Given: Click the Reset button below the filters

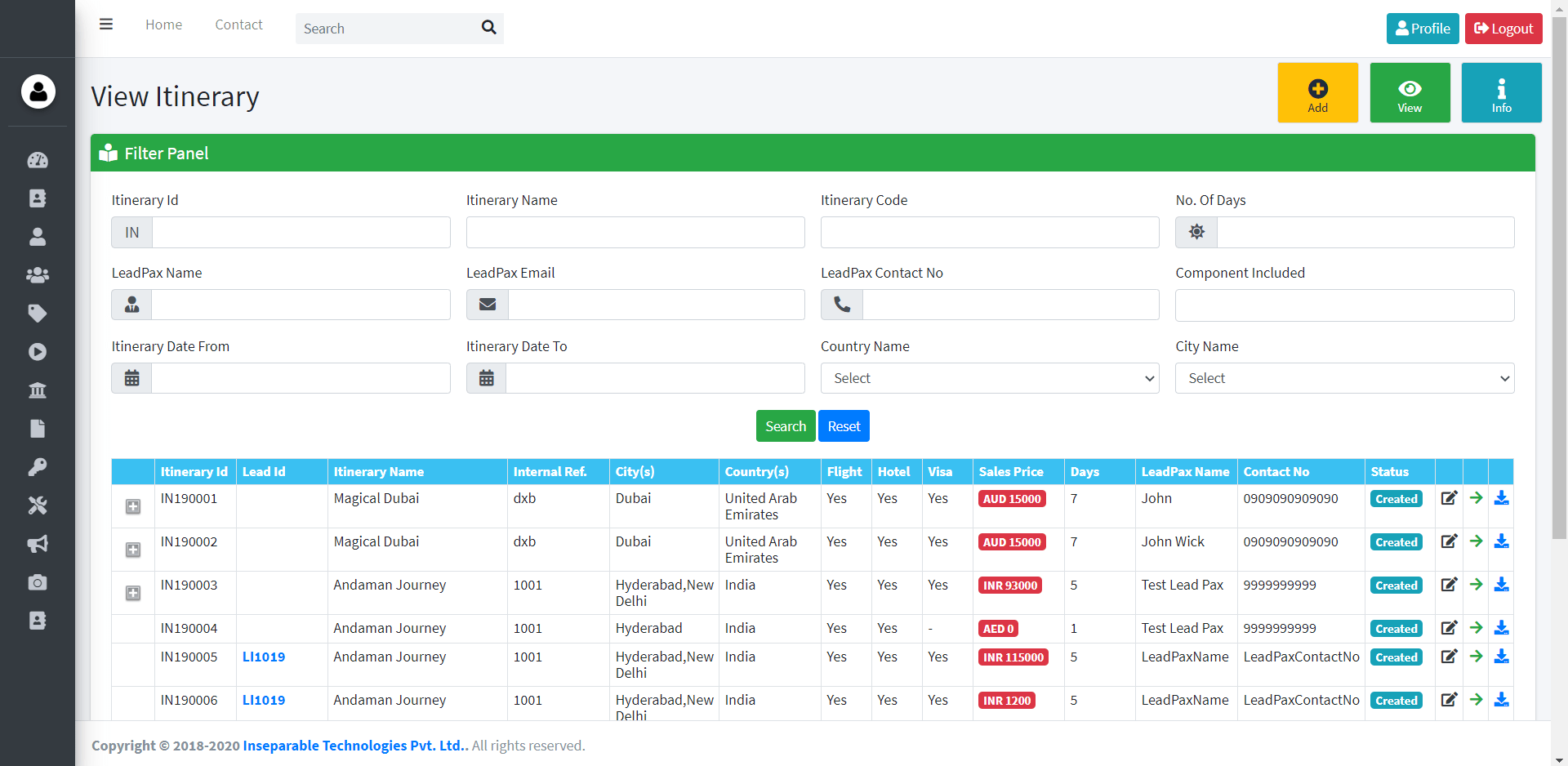Looking at the screenshot, I should 844,425.
